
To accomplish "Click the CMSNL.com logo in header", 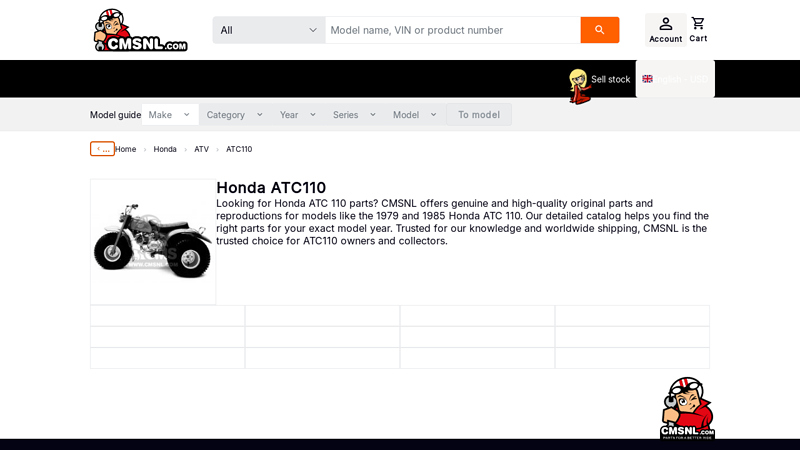I will [140, 30].
